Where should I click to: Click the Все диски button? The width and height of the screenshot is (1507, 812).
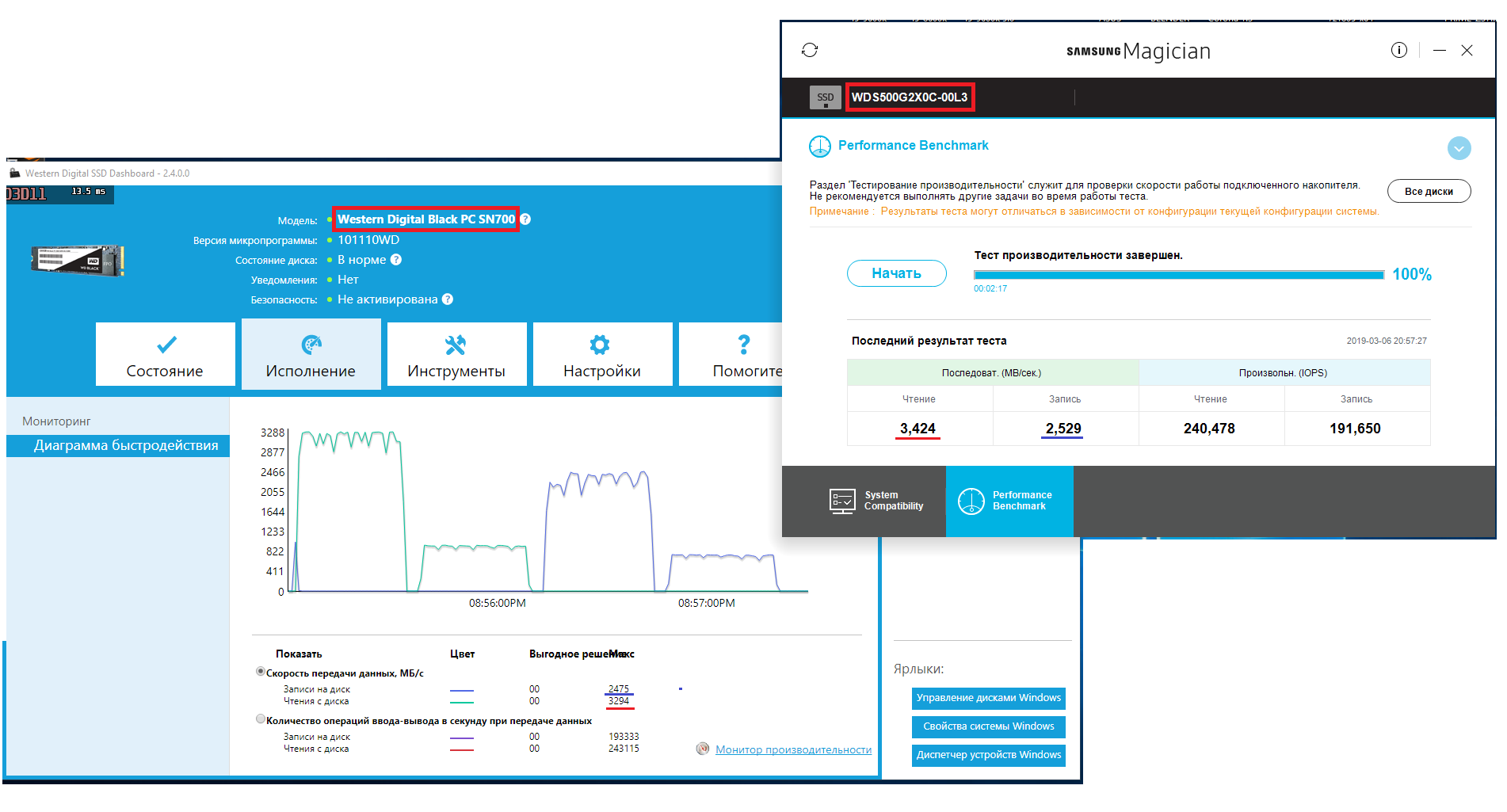(x=1429, y=191)
